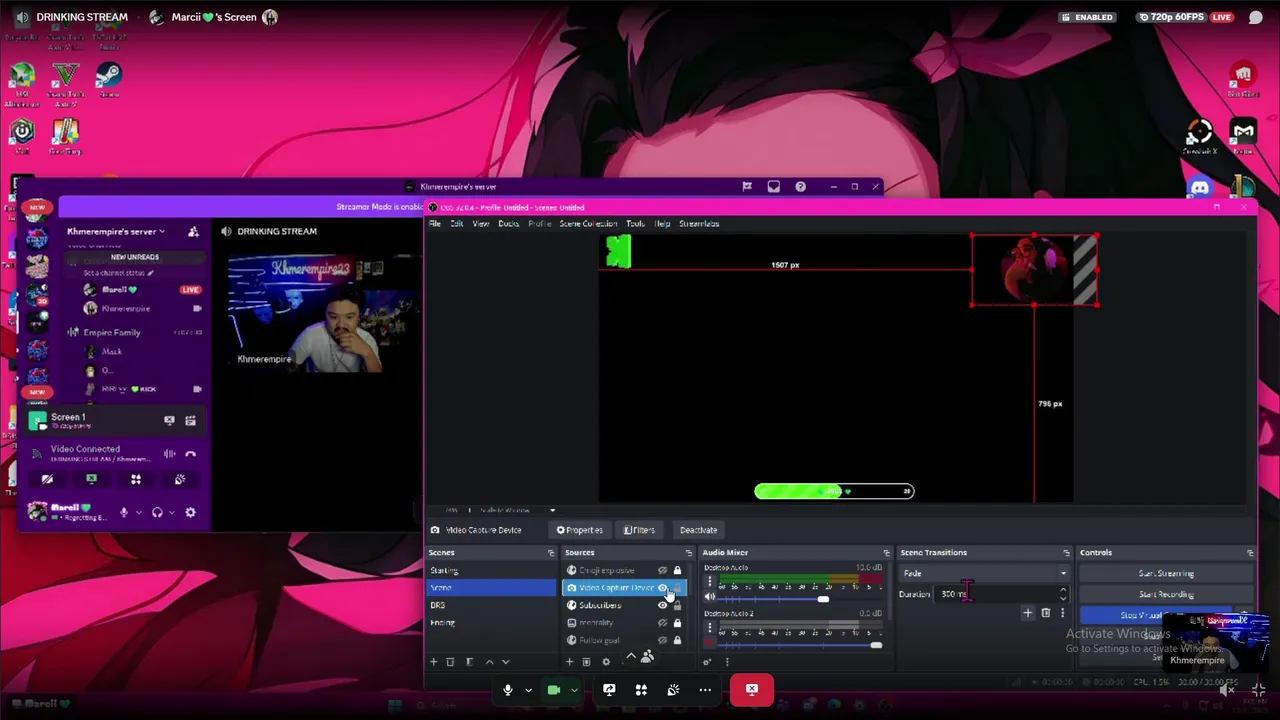Open Empire Family voice channel in Discord
The width and height of the screenshot is (1280, 720).
tap(112, 332)
